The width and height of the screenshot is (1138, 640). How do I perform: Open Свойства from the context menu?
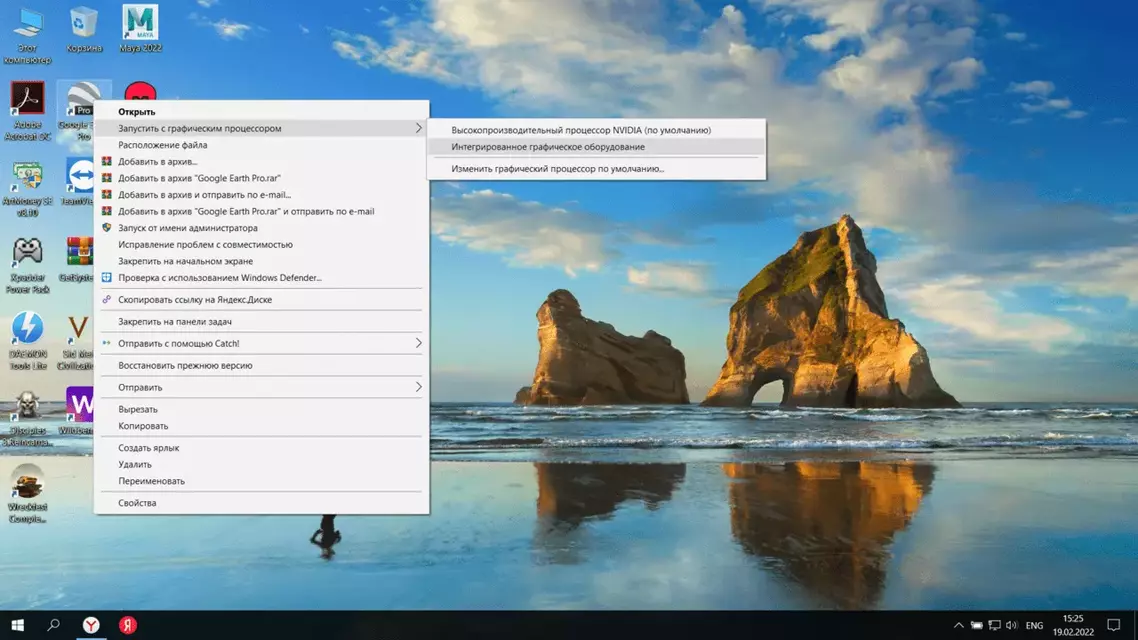tap(261, 503)
